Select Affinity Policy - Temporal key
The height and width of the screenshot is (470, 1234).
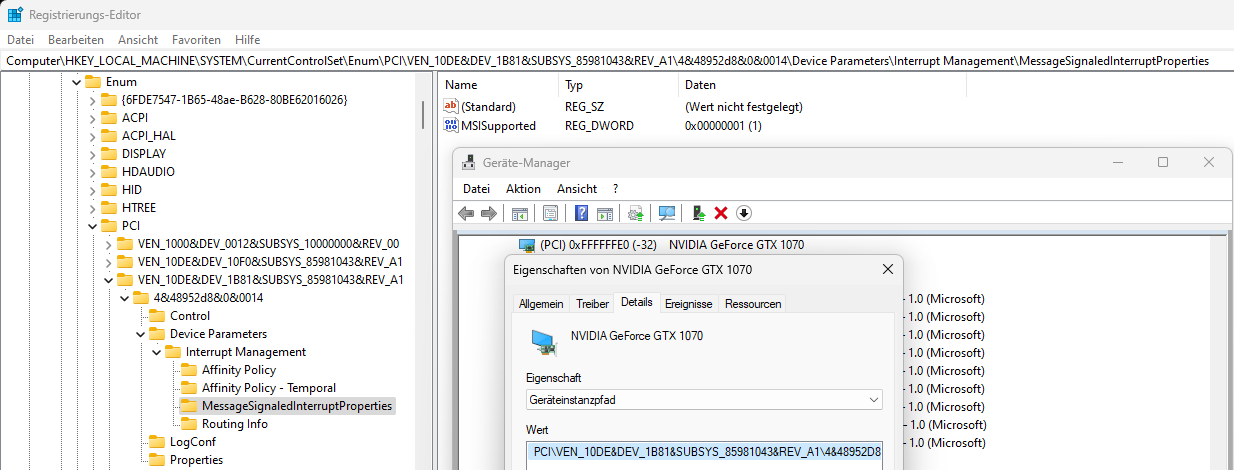pyautogui.click(x=268, y=387)
